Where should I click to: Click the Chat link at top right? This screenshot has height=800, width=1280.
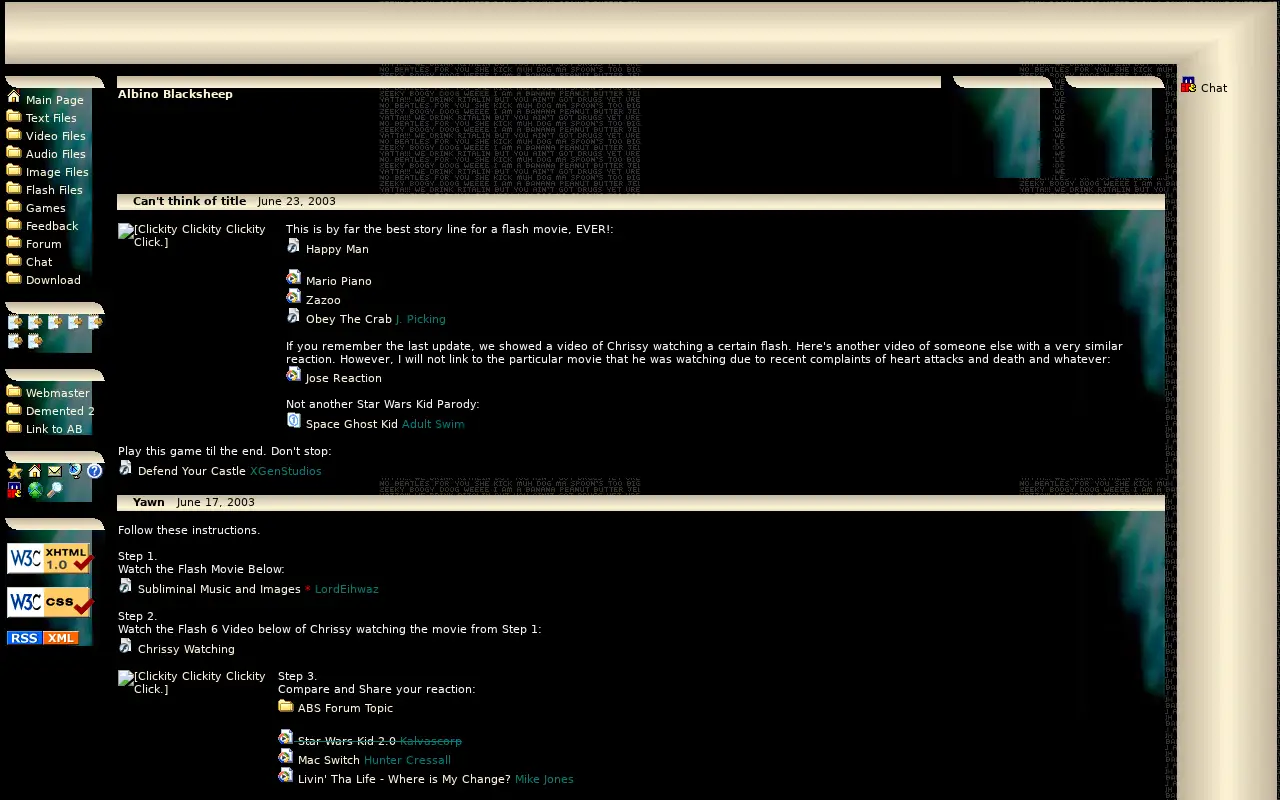click(x=1214, y=88)
